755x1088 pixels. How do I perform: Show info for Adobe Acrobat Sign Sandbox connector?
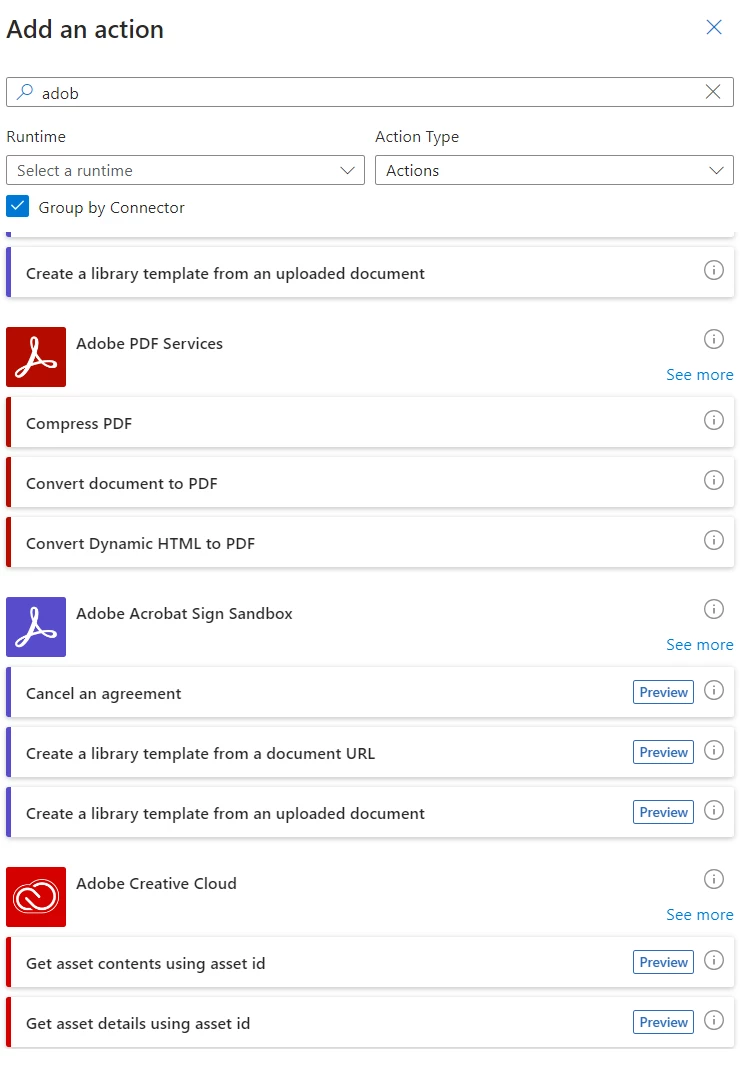(x=713, y=609)
